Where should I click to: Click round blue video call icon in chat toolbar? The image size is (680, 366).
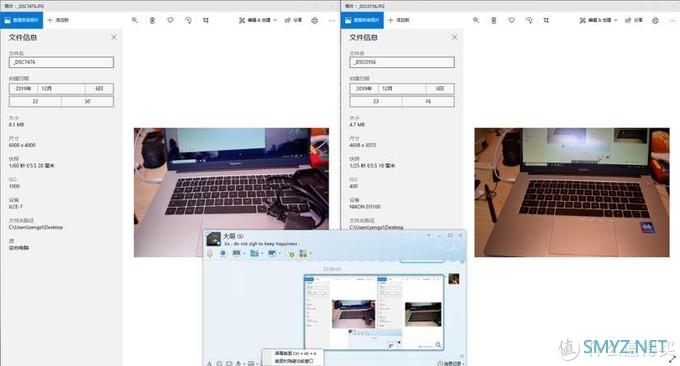click(x=223, y=253)
